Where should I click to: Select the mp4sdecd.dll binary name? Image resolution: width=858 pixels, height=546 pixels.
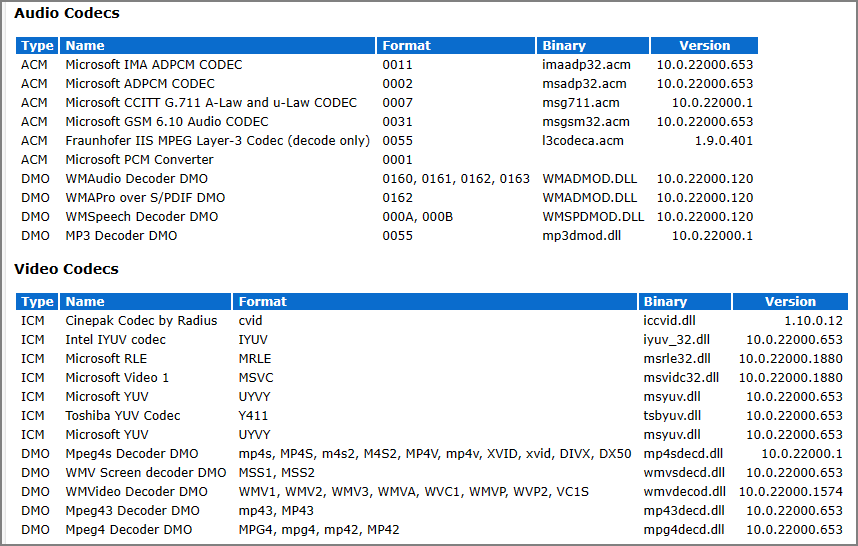[x=683, y=453]
